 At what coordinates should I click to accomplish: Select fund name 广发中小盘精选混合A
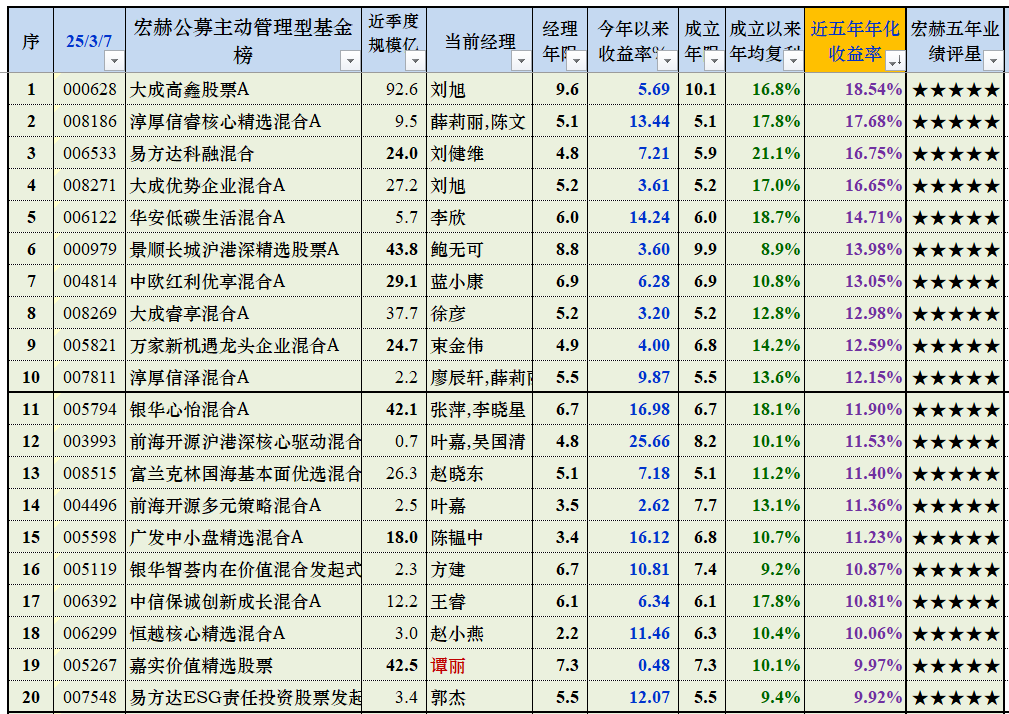pos(216,538)
